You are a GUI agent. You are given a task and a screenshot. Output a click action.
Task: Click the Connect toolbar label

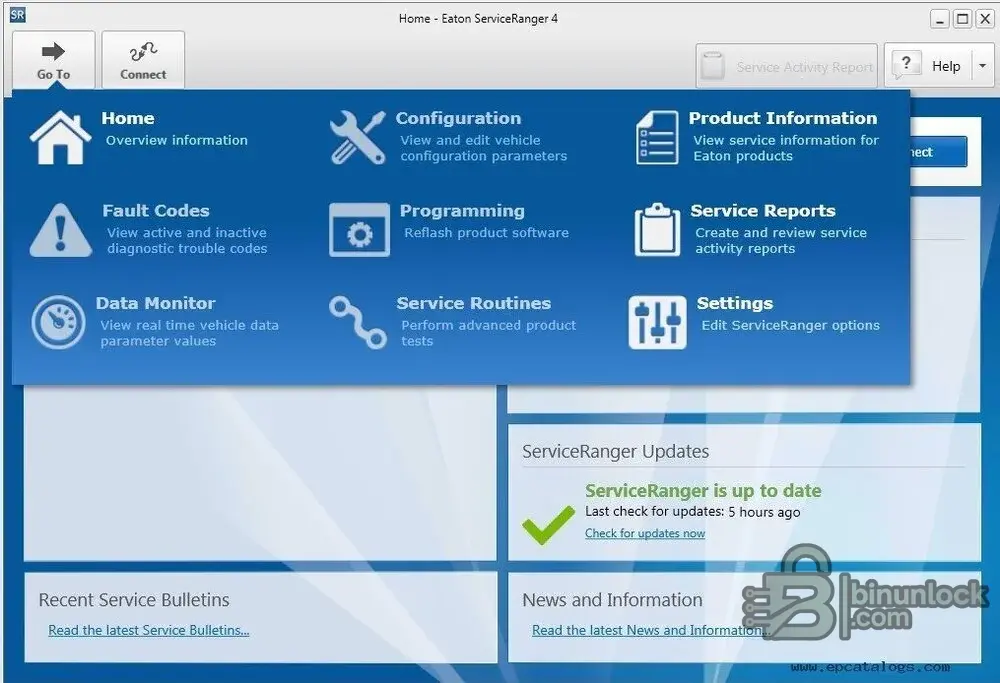(x=143, y=74)
